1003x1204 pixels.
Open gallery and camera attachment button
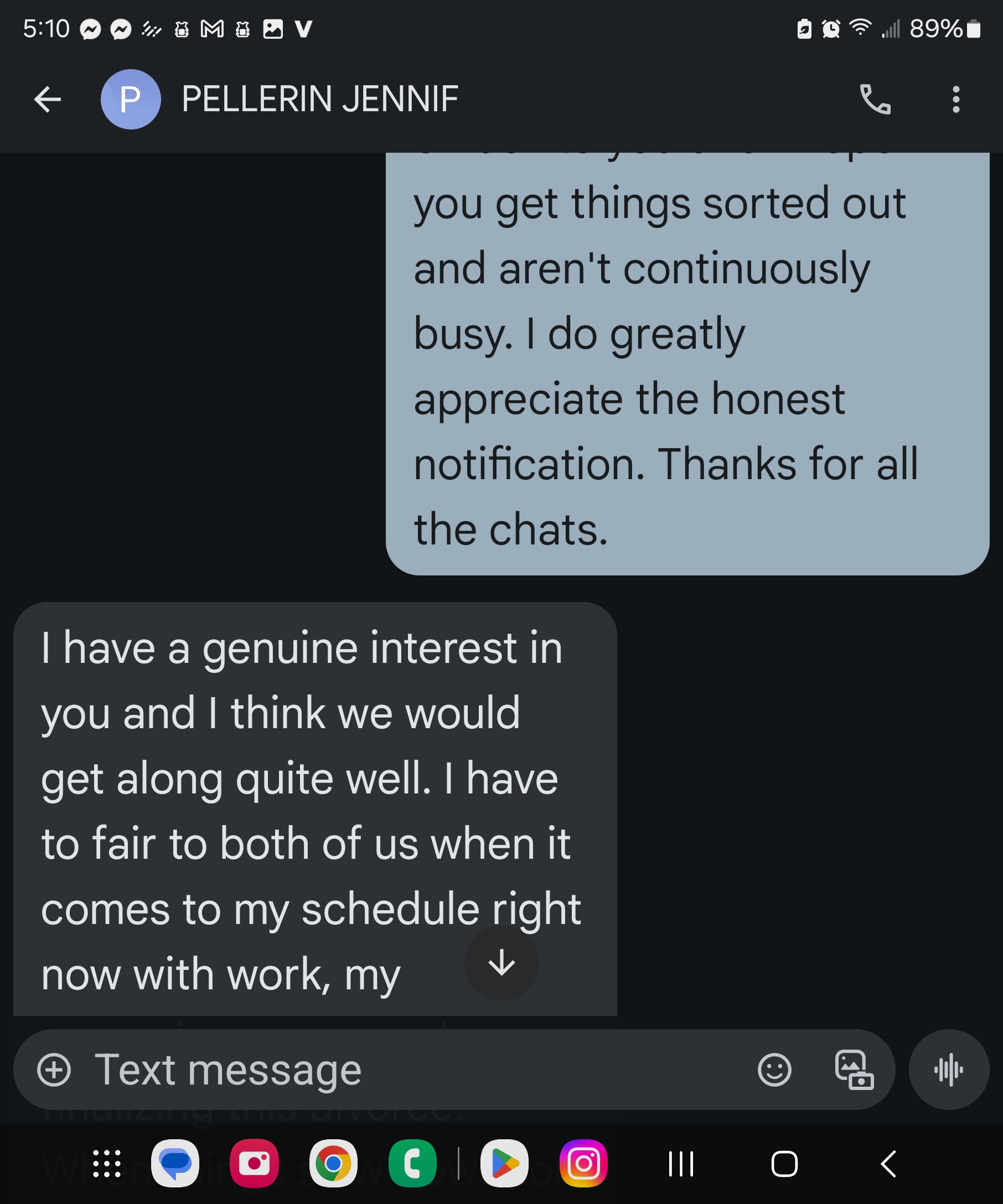tap(854, 1070)
